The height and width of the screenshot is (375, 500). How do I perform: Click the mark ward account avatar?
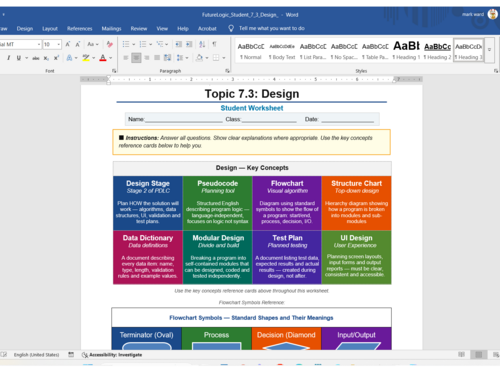tap(493, 14)
